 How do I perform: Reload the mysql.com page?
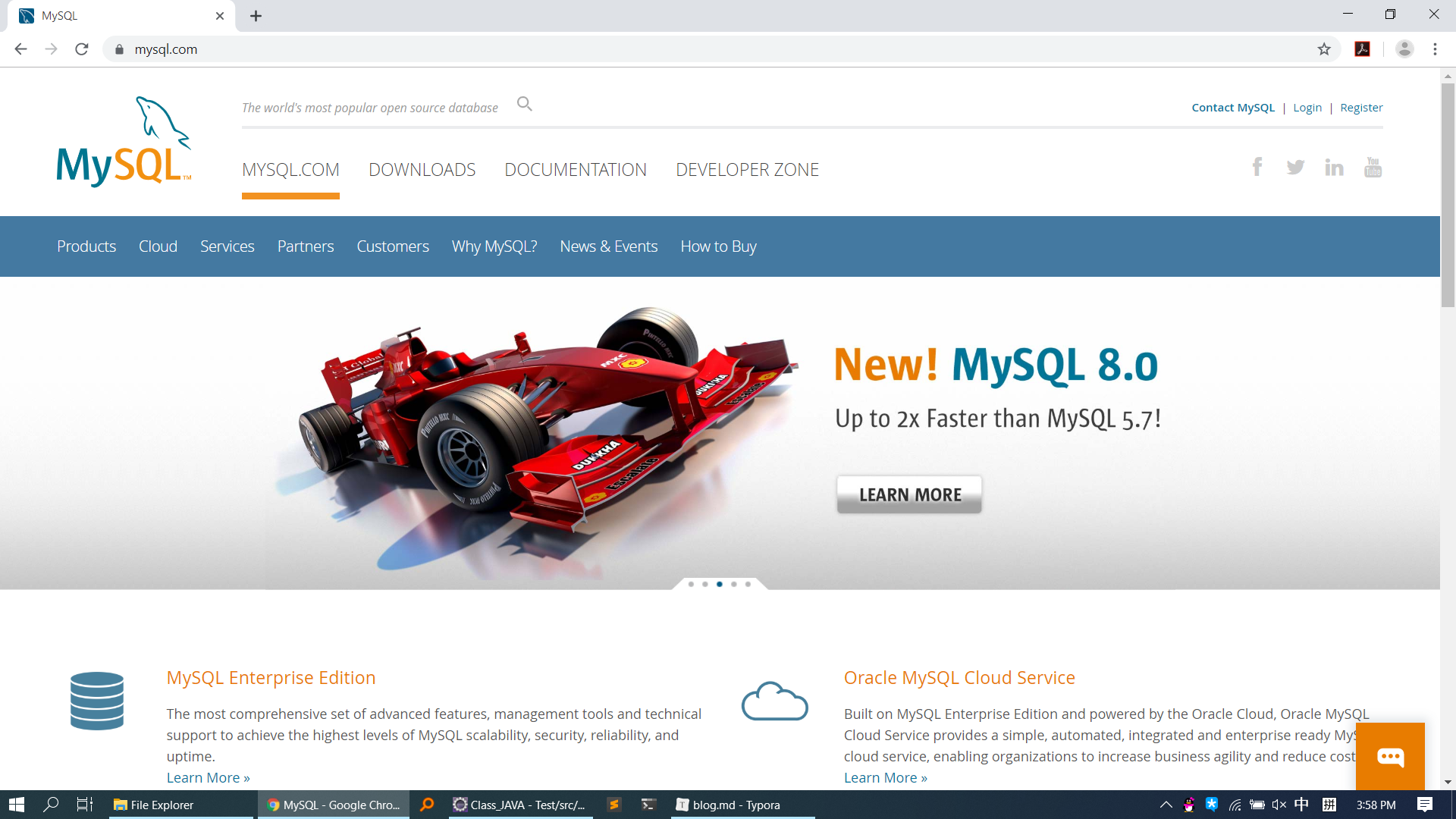(x=82, y=49)
